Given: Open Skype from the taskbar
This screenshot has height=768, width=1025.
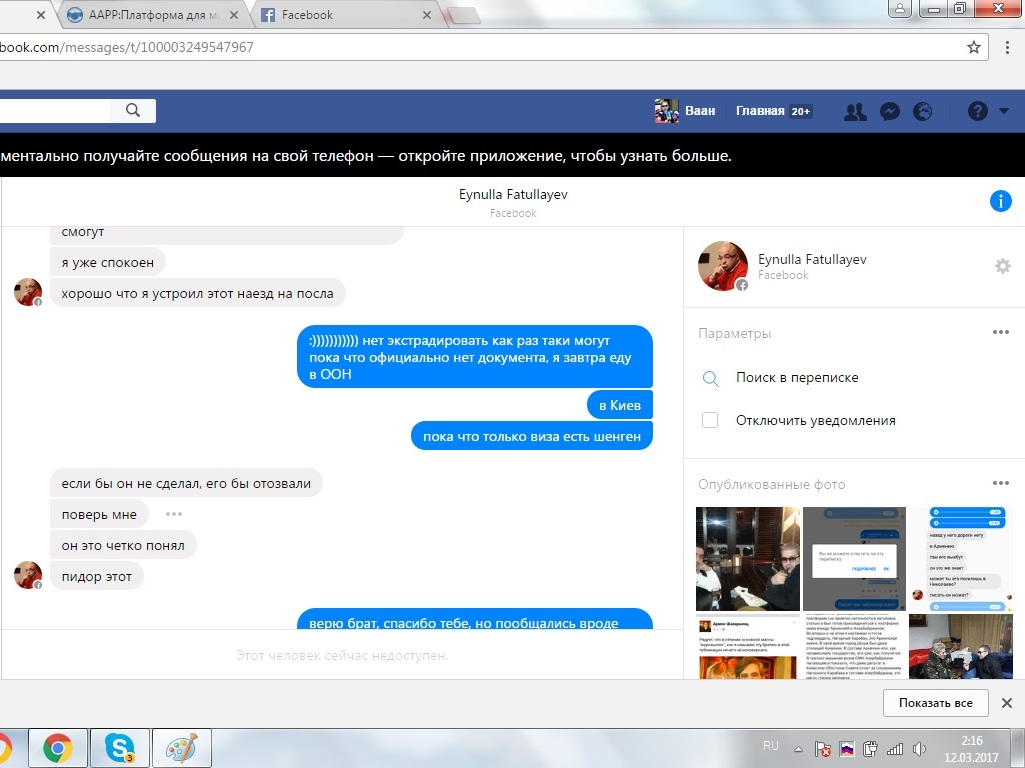Looking at the screenshot, I should (x=120, y=748).
